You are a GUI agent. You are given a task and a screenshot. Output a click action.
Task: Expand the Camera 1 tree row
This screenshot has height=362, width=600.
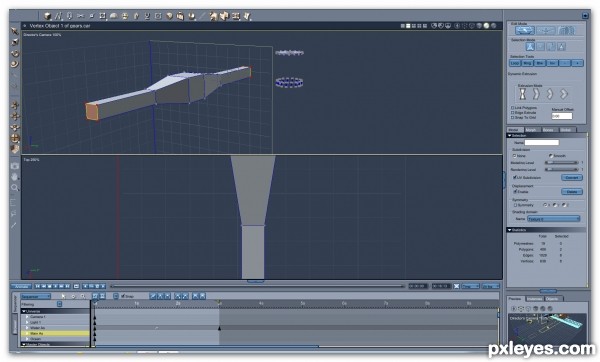(27, 317)
